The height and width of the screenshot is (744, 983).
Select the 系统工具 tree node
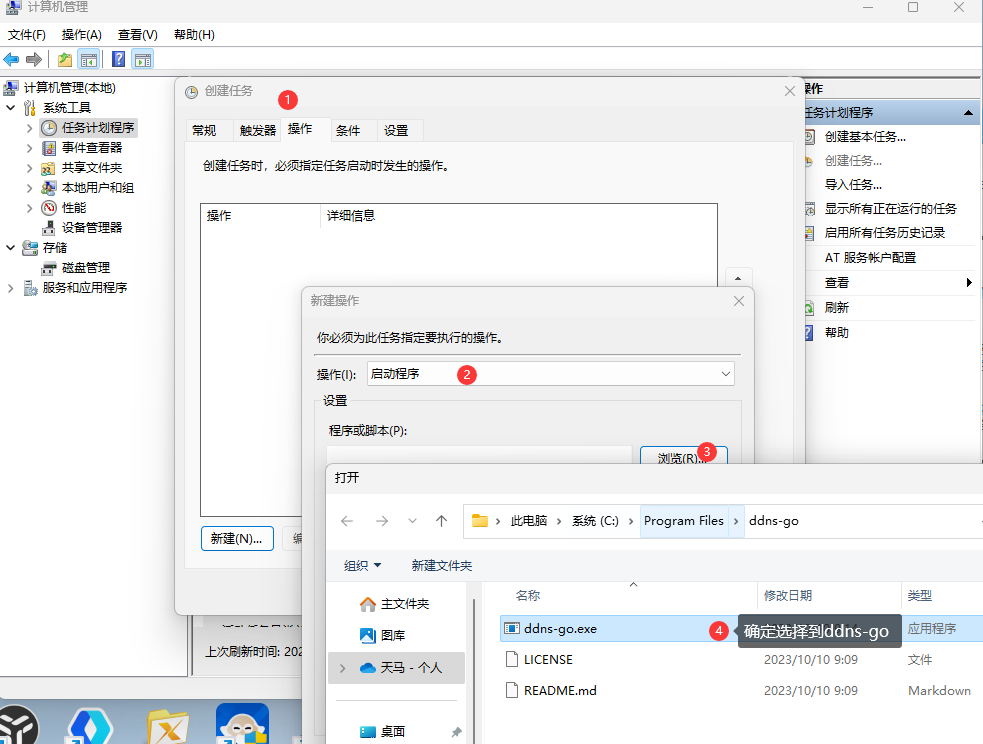tap(66, 108)
